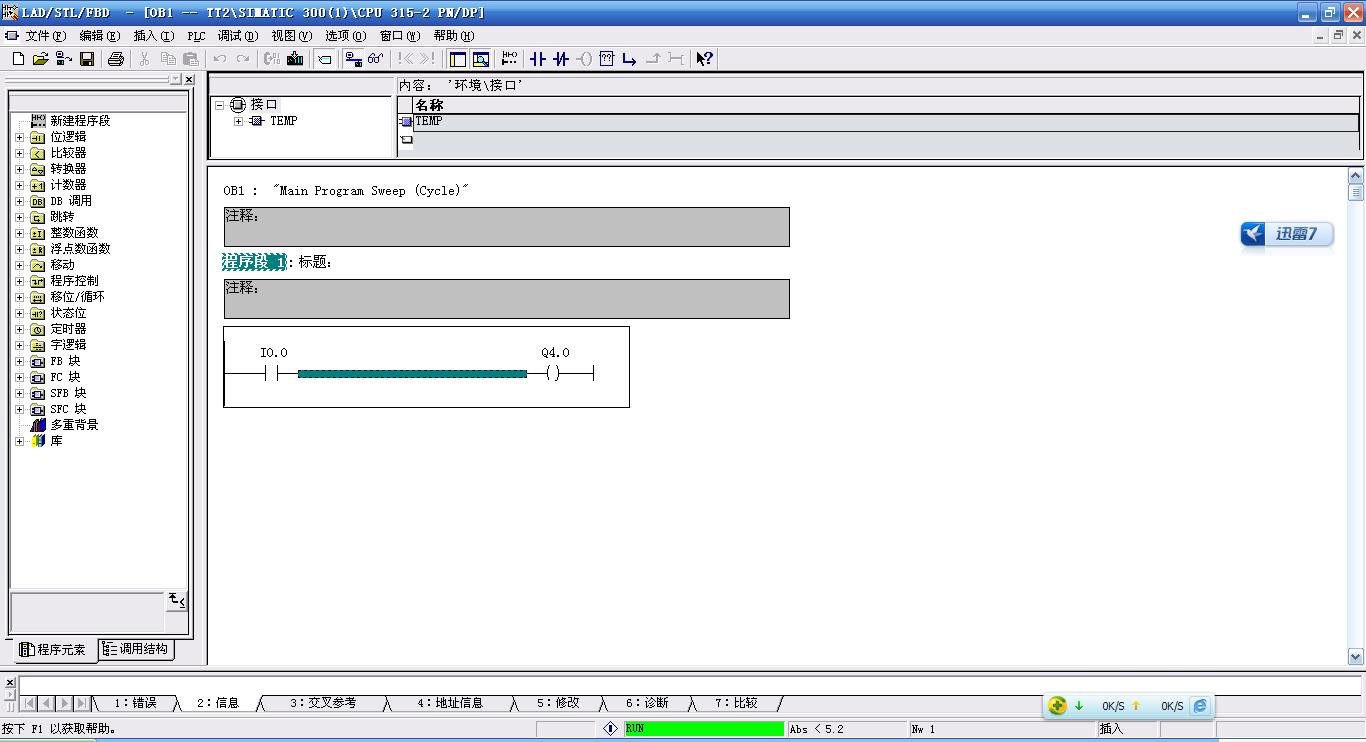Click the vertical scrollbar down arrow
Screen dimensions: 1366x742
(x=1356, y=657)
